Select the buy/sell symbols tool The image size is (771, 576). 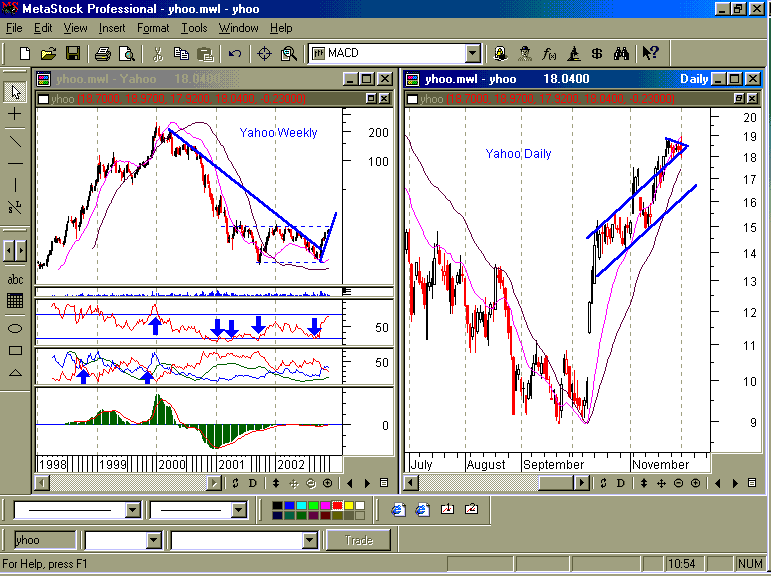[x=15, y=207]
